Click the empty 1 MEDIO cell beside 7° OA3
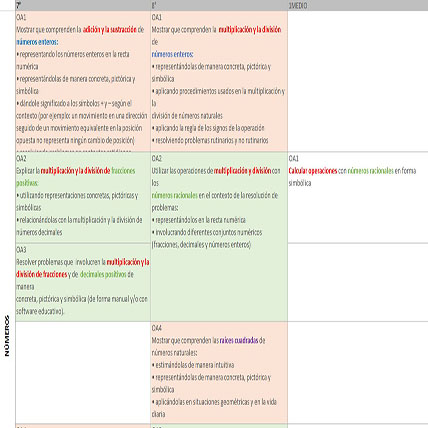 coord(358,282)
